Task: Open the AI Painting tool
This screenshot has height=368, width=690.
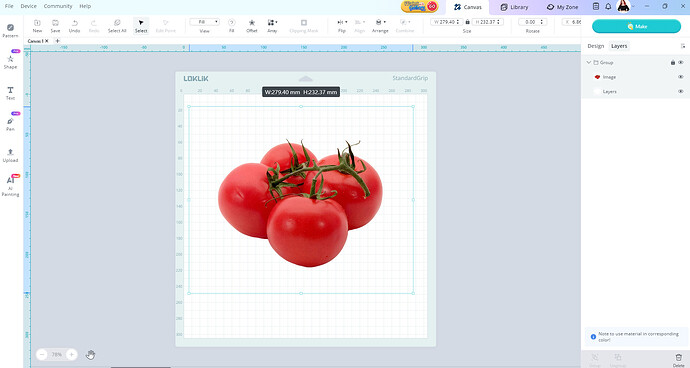Action: [x=10, y=186]
